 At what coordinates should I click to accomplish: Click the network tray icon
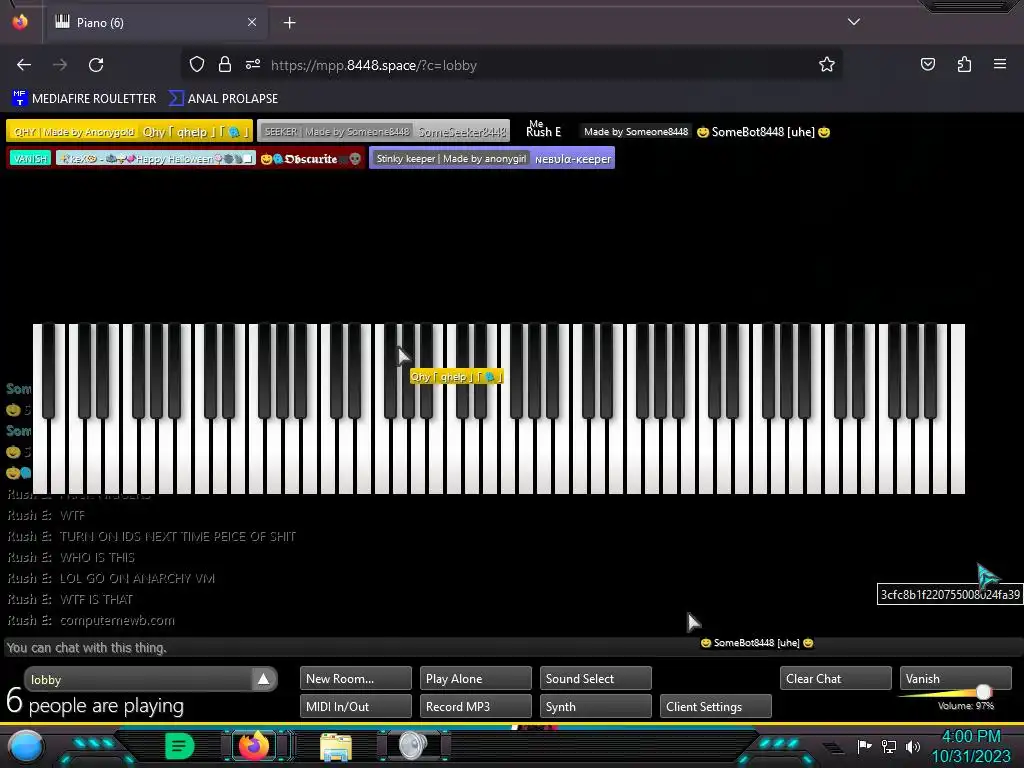[x=889, y=746]
